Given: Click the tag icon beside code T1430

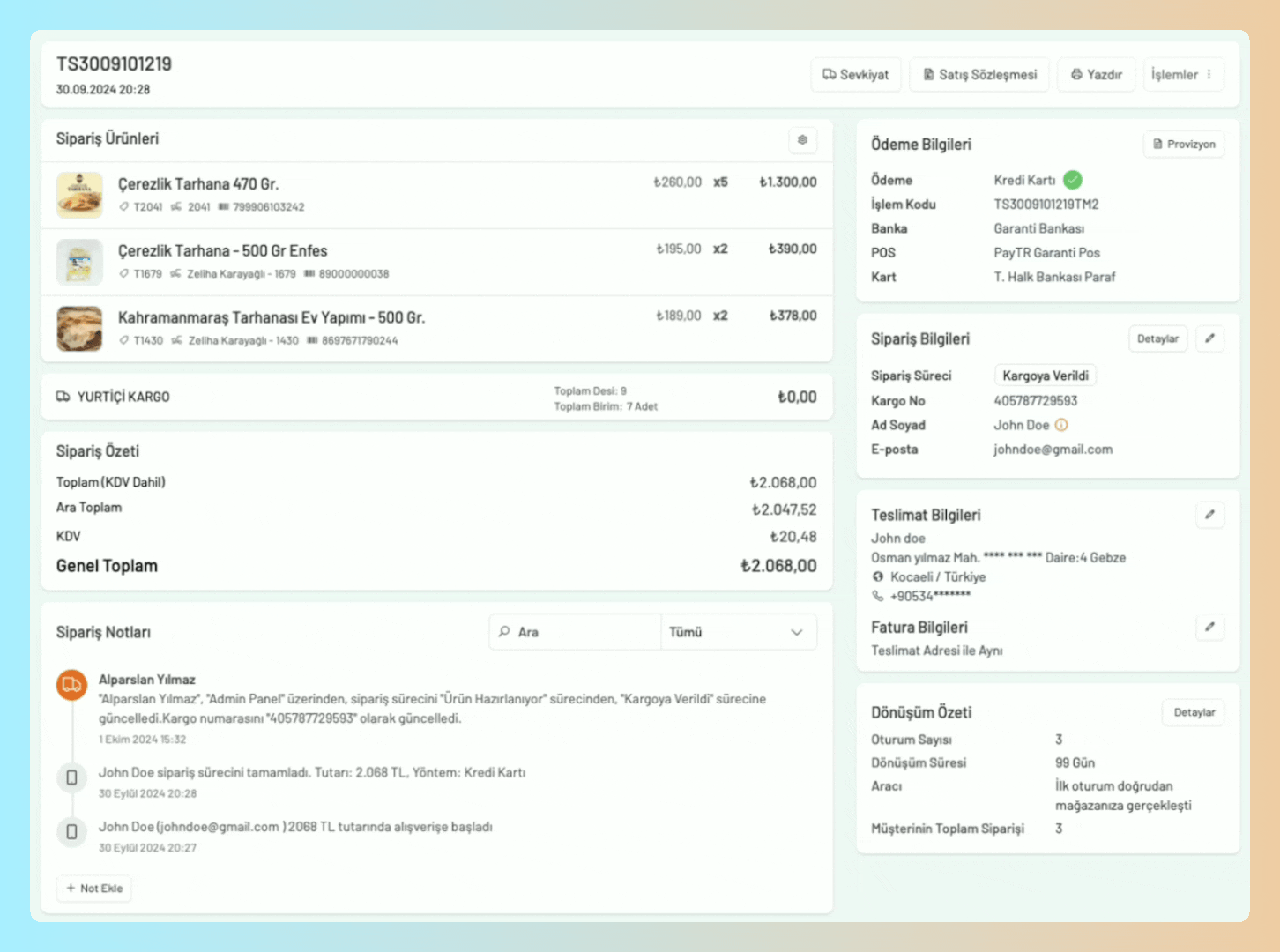Looking at the screenshot, I should coord(123,340).
